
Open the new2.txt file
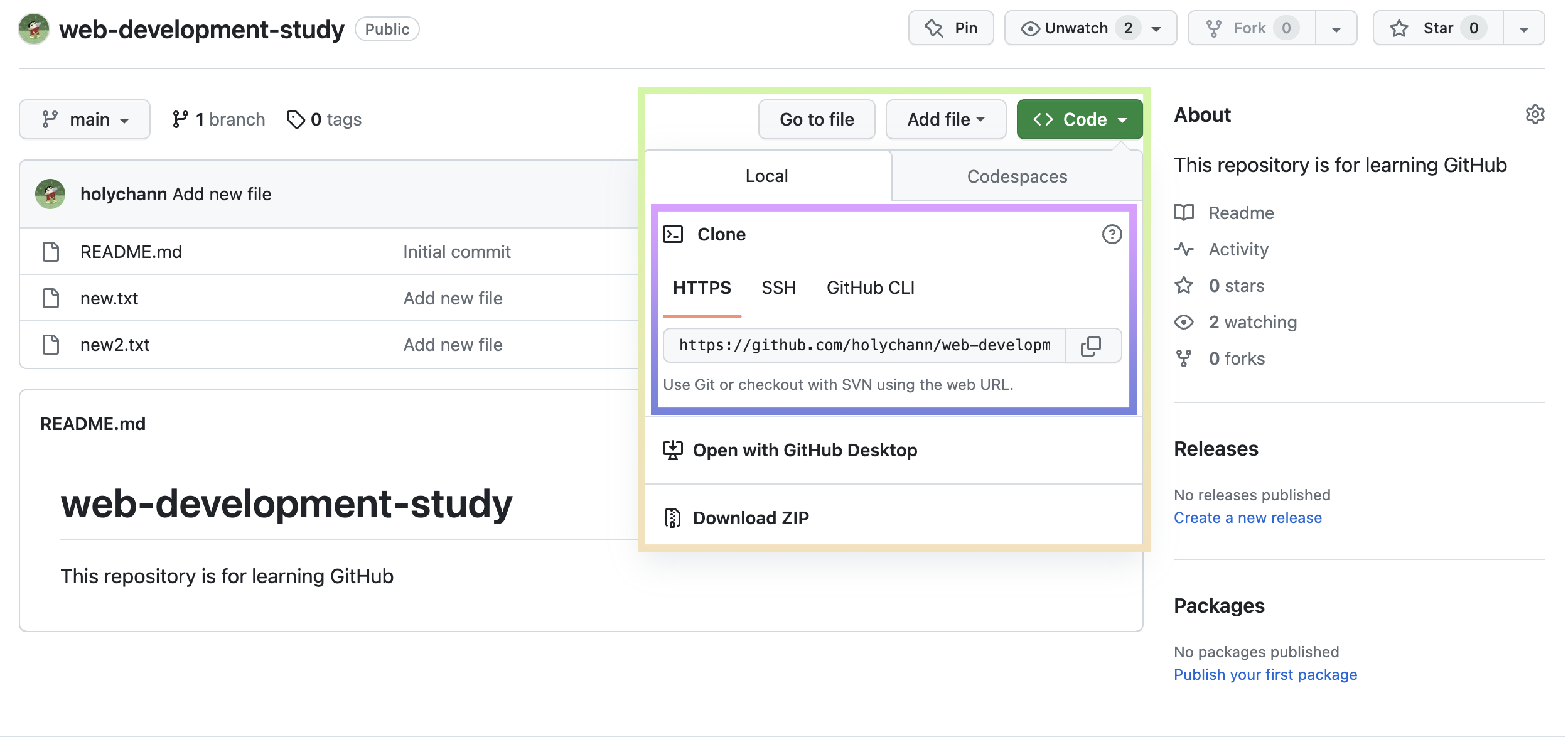point(115,345)
